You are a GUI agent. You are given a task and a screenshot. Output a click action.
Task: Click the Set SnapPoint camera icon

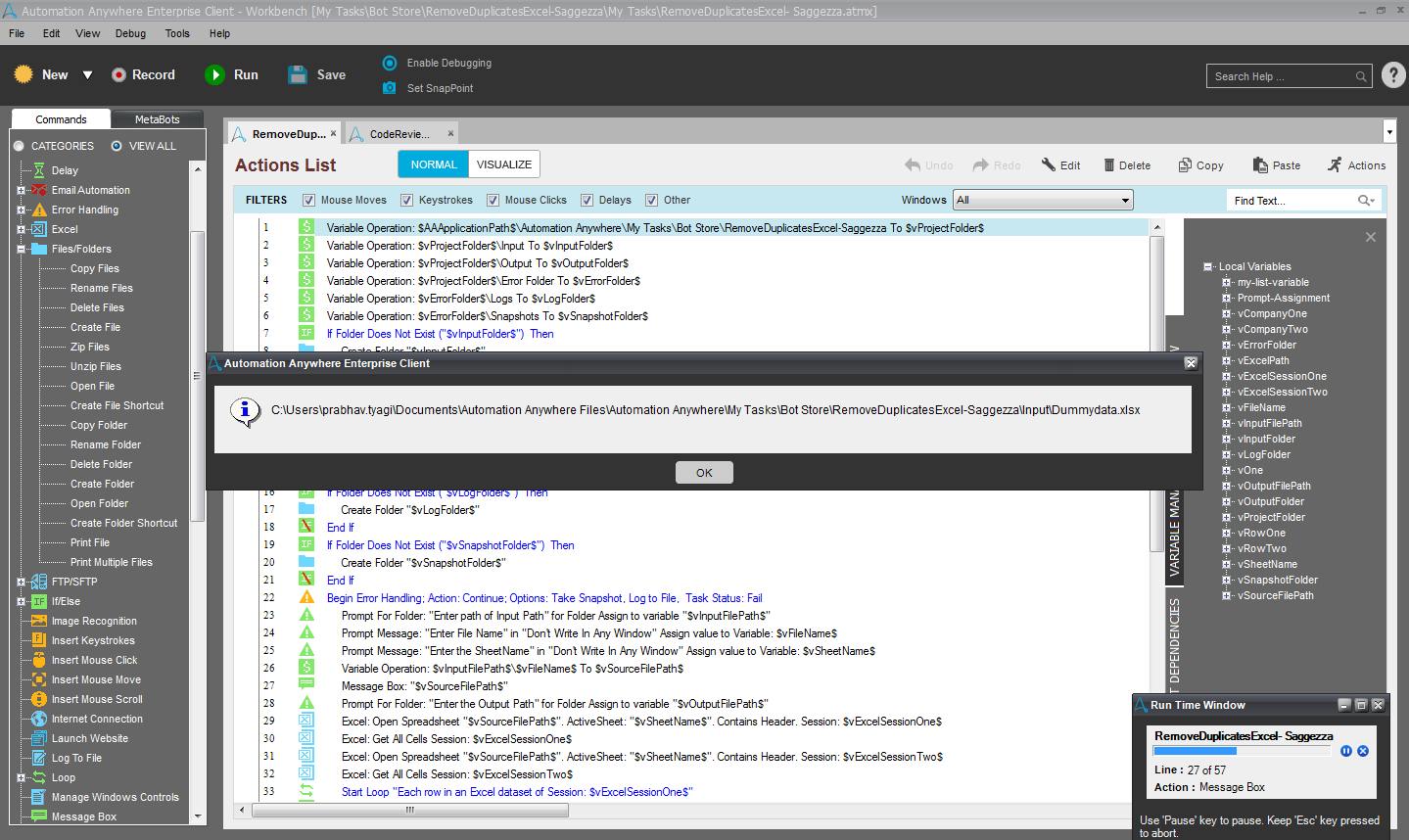point(390,88)
